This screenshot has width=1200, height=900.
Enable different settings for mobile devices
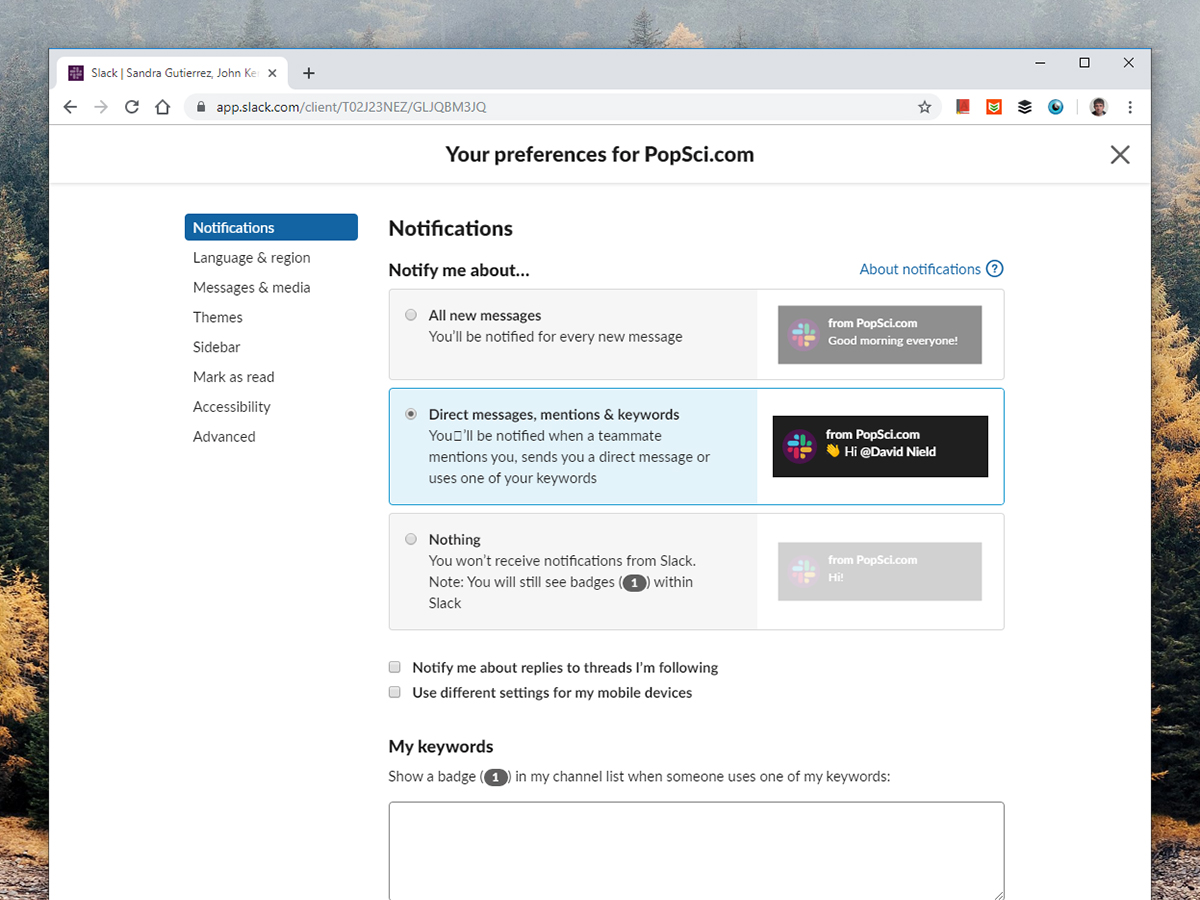click(x=395, y=692)
